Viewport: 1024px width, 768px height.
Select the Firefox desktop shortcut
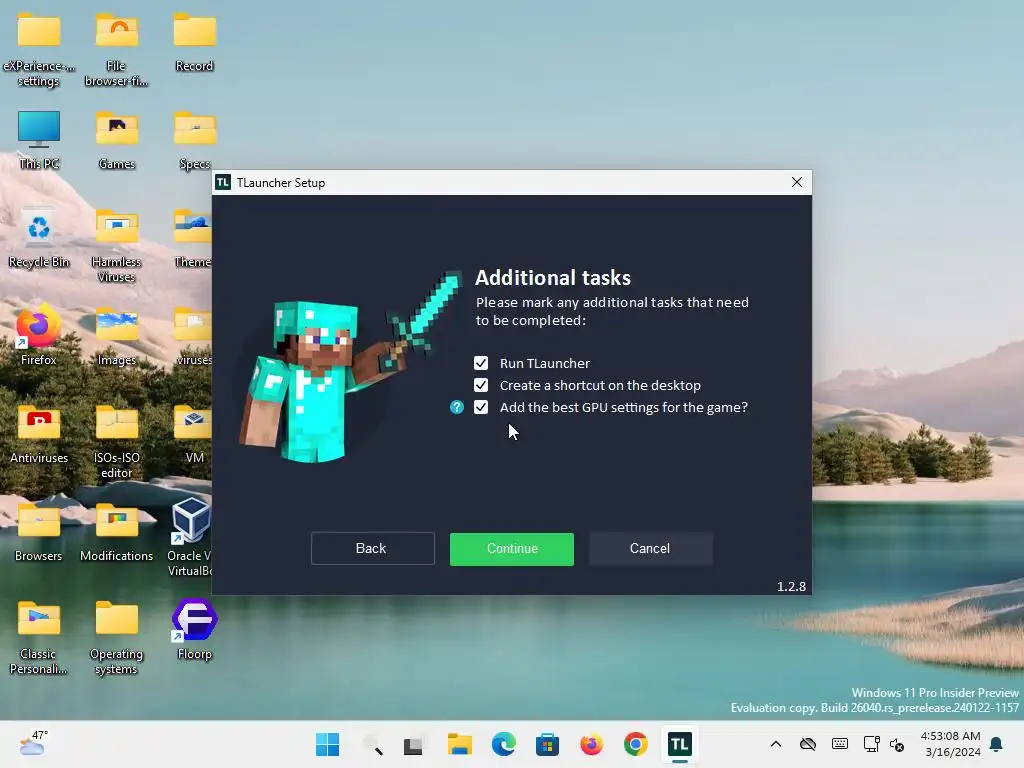39,335
